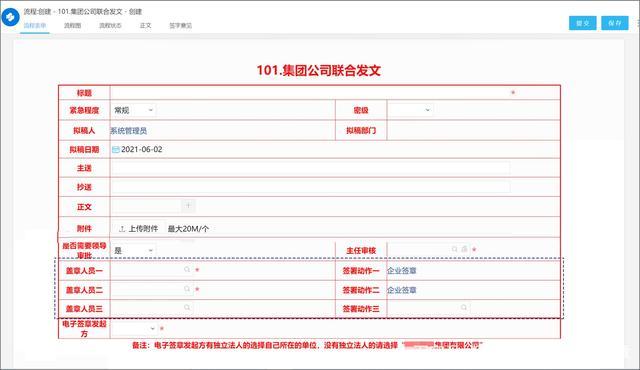This screenshot has width=640, height=370.
Task: Open search icon in 主任审核 field
Action: click(454, 249)
